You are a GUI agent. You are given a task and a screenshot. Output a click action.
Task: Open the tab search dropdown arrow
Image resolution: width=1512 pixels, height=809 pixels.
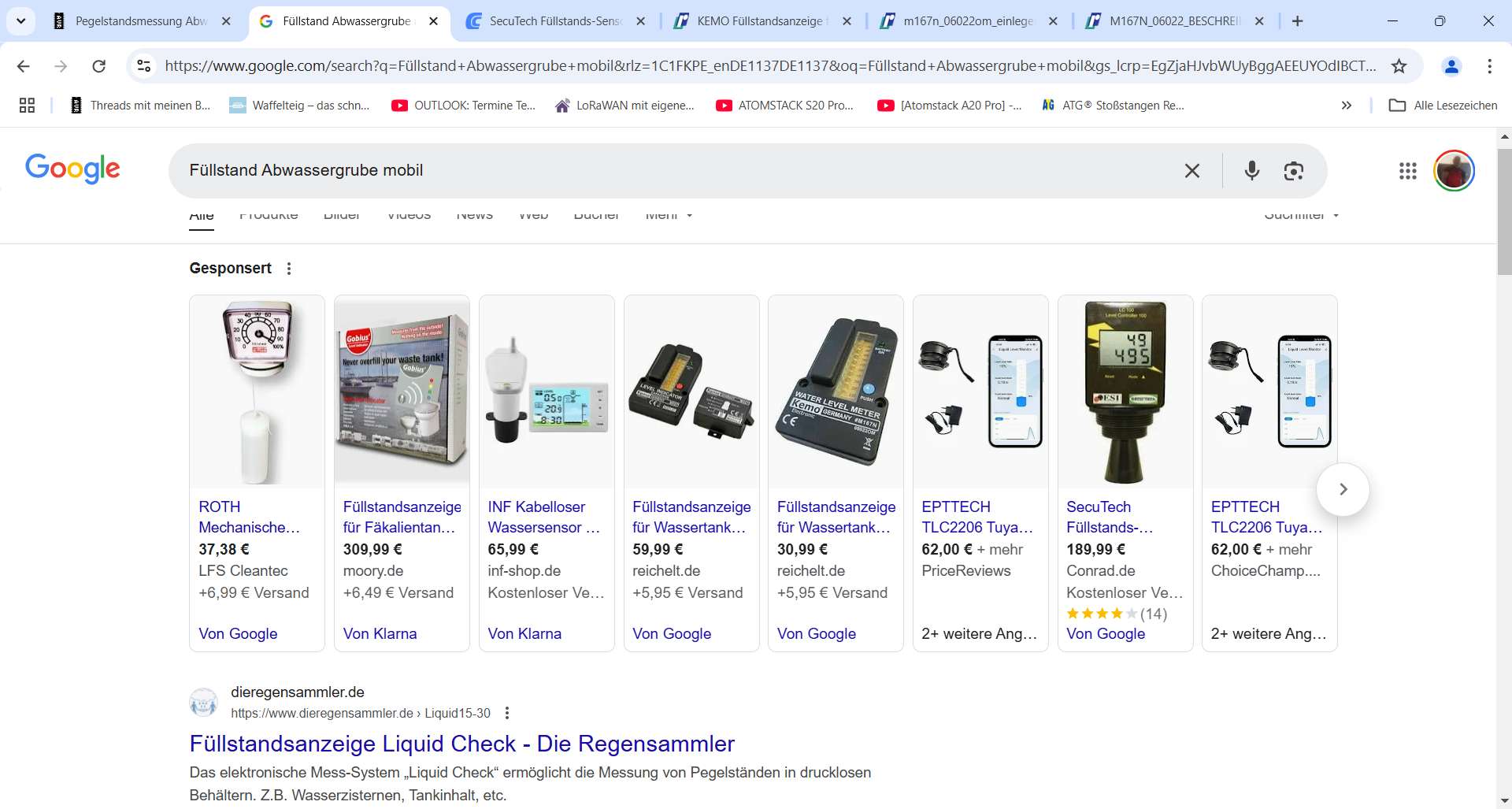(21, 21)
